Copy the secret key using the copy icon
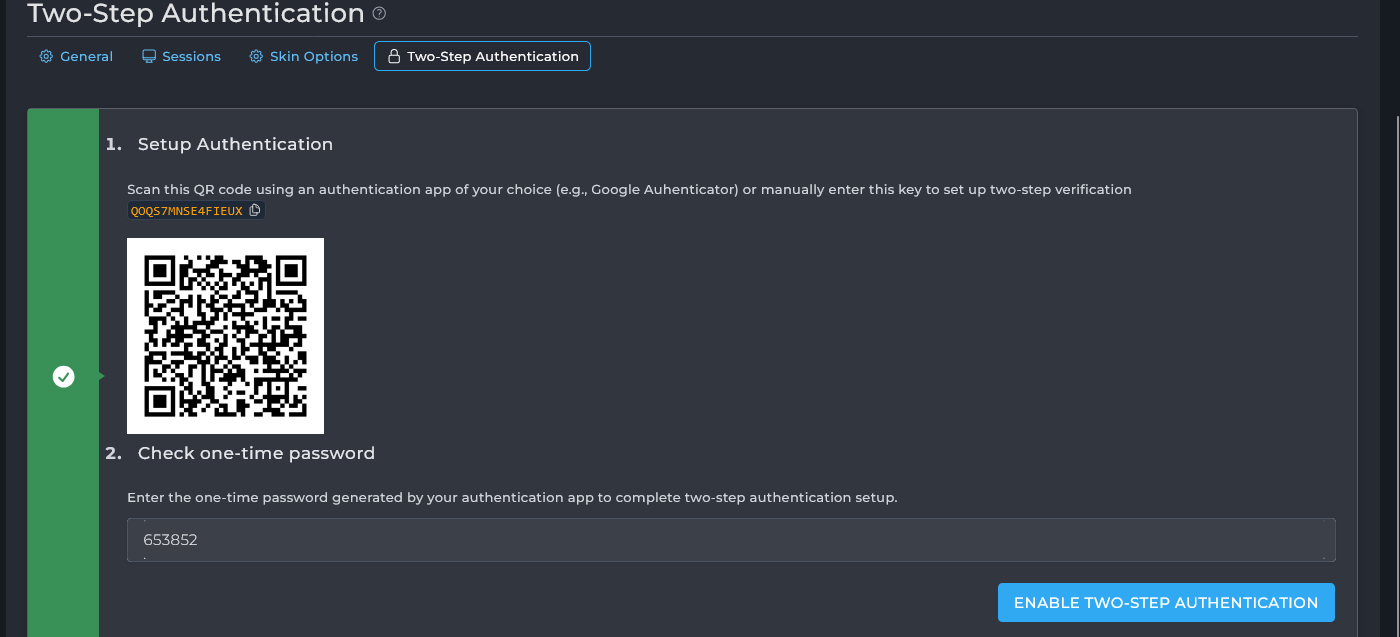Screen dimensions: 1400x637 coord(255,210)
